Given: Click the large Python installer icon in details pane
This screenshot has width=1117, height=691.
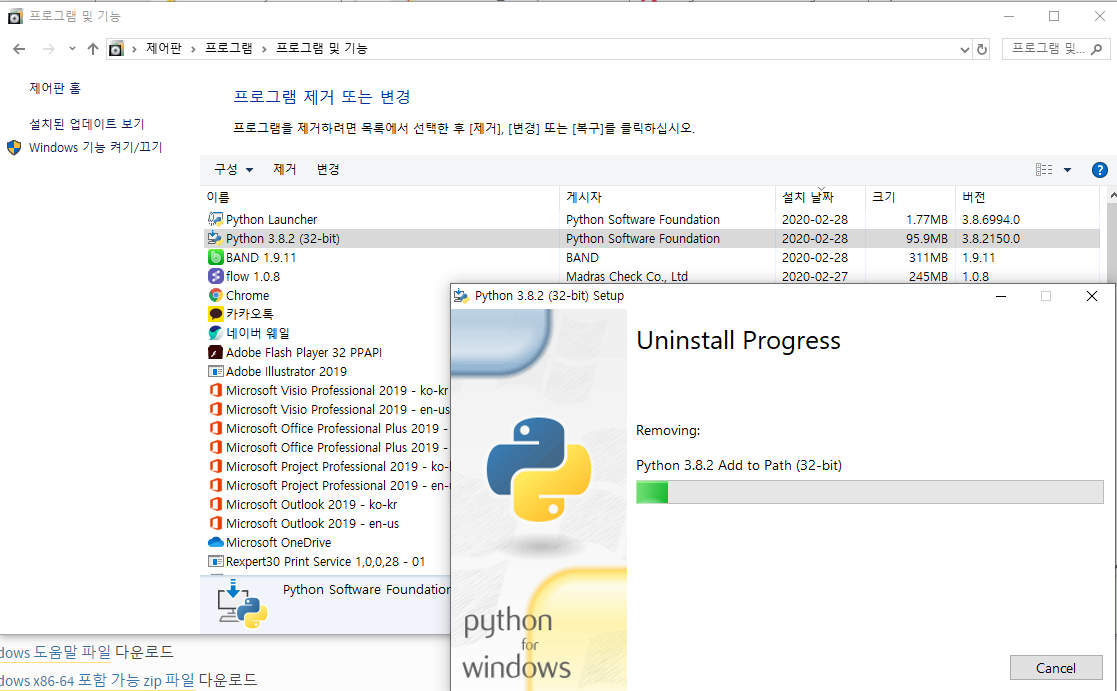Looking at the screenshot, I should [x=242, y=604].
